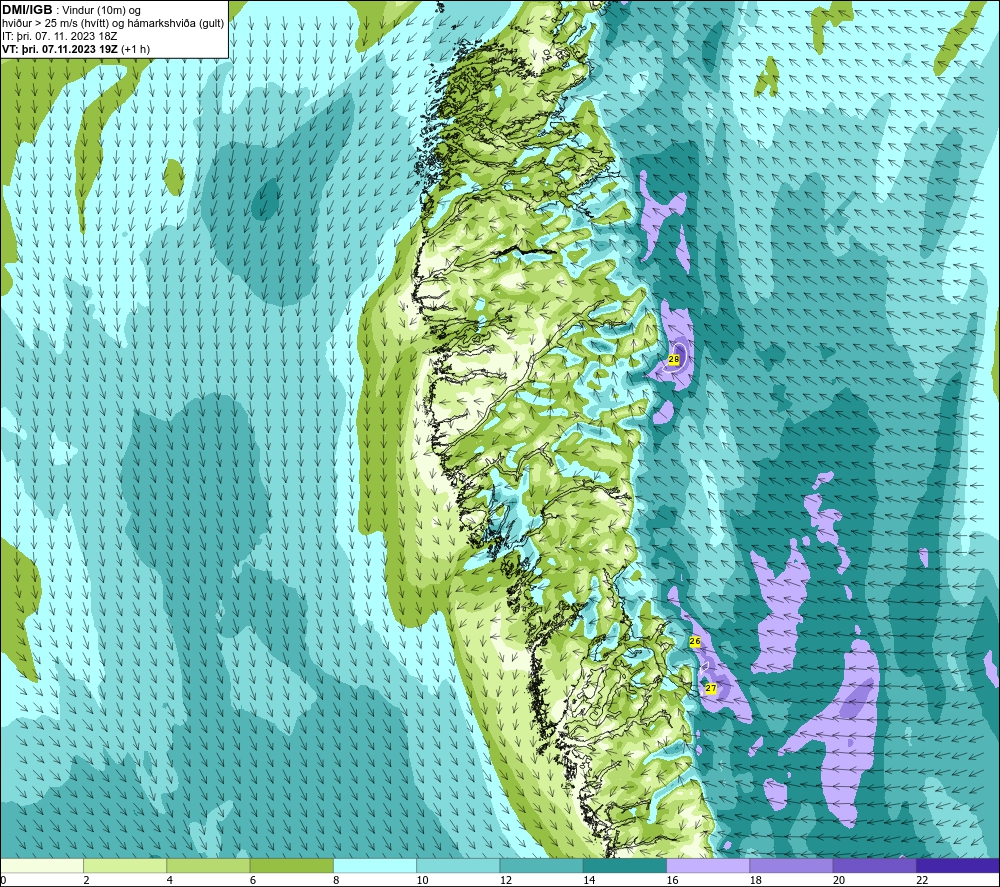Click the scale value 22
The height and width of the screenshot is (887, 1000).
coord(922,881)
